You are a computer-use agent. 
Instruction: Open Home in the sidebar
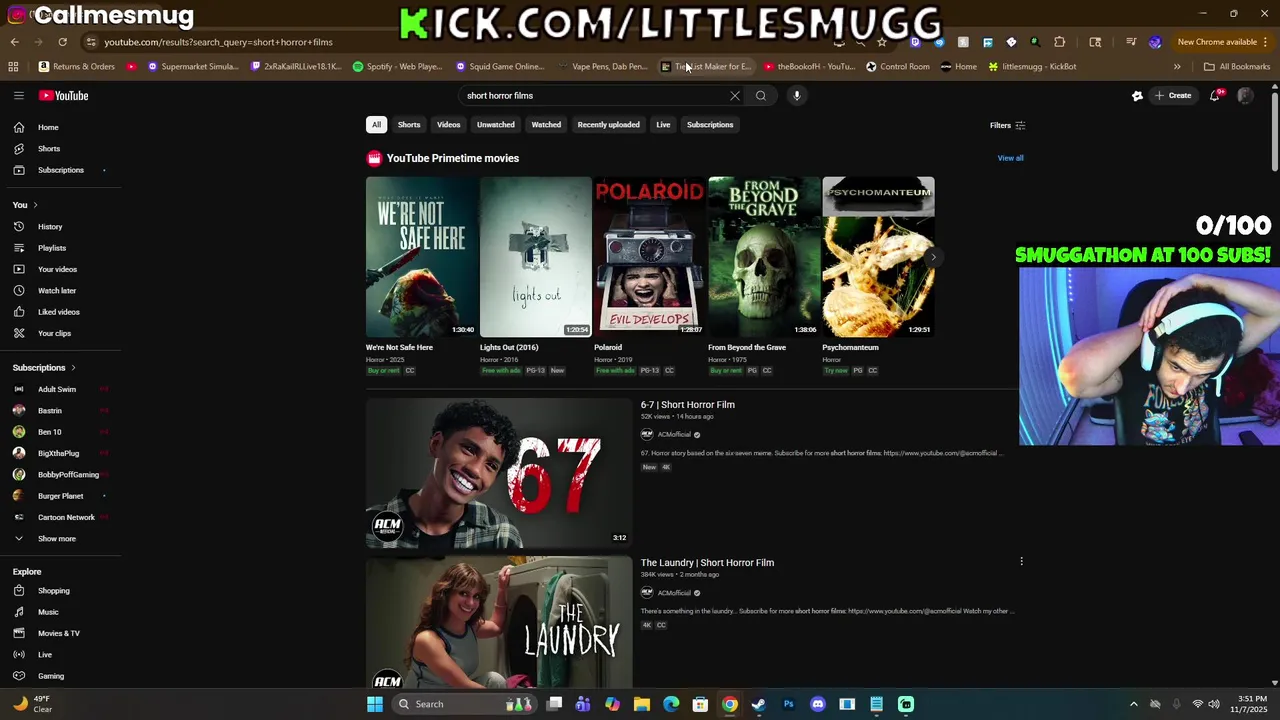[48, 128]
